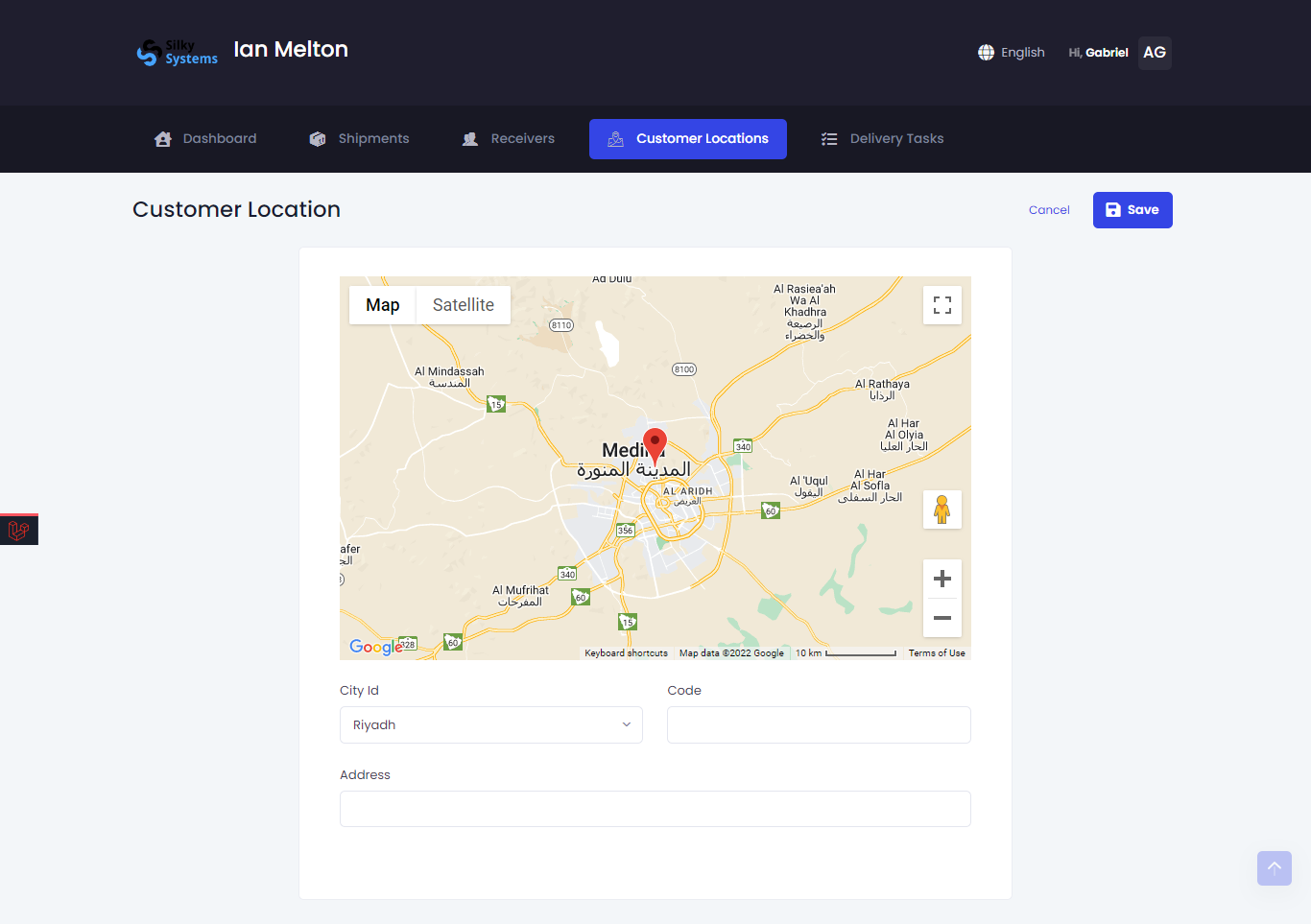The image size is (1311, 924).
Task: Activate Pegman for Street View on map
Action: tap(942, 509)
